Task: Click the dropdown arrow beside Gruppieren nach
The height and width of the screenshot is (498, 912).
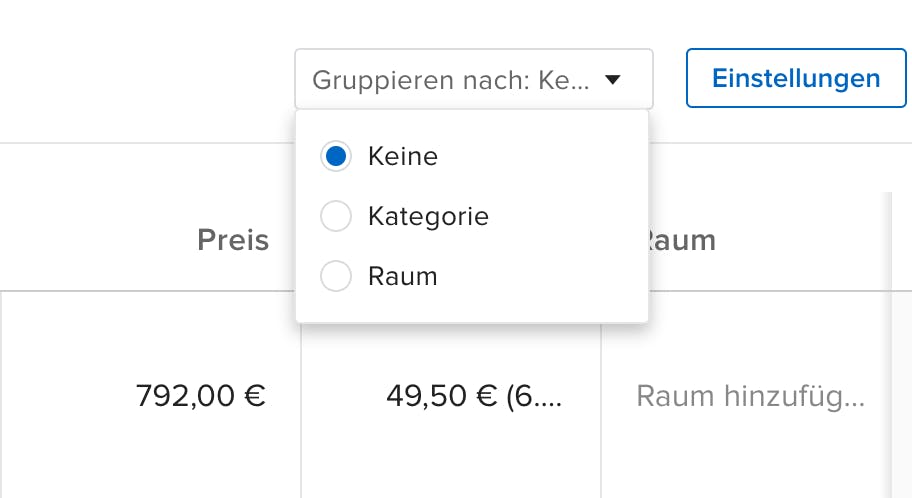Action: [x=613, y=79]
